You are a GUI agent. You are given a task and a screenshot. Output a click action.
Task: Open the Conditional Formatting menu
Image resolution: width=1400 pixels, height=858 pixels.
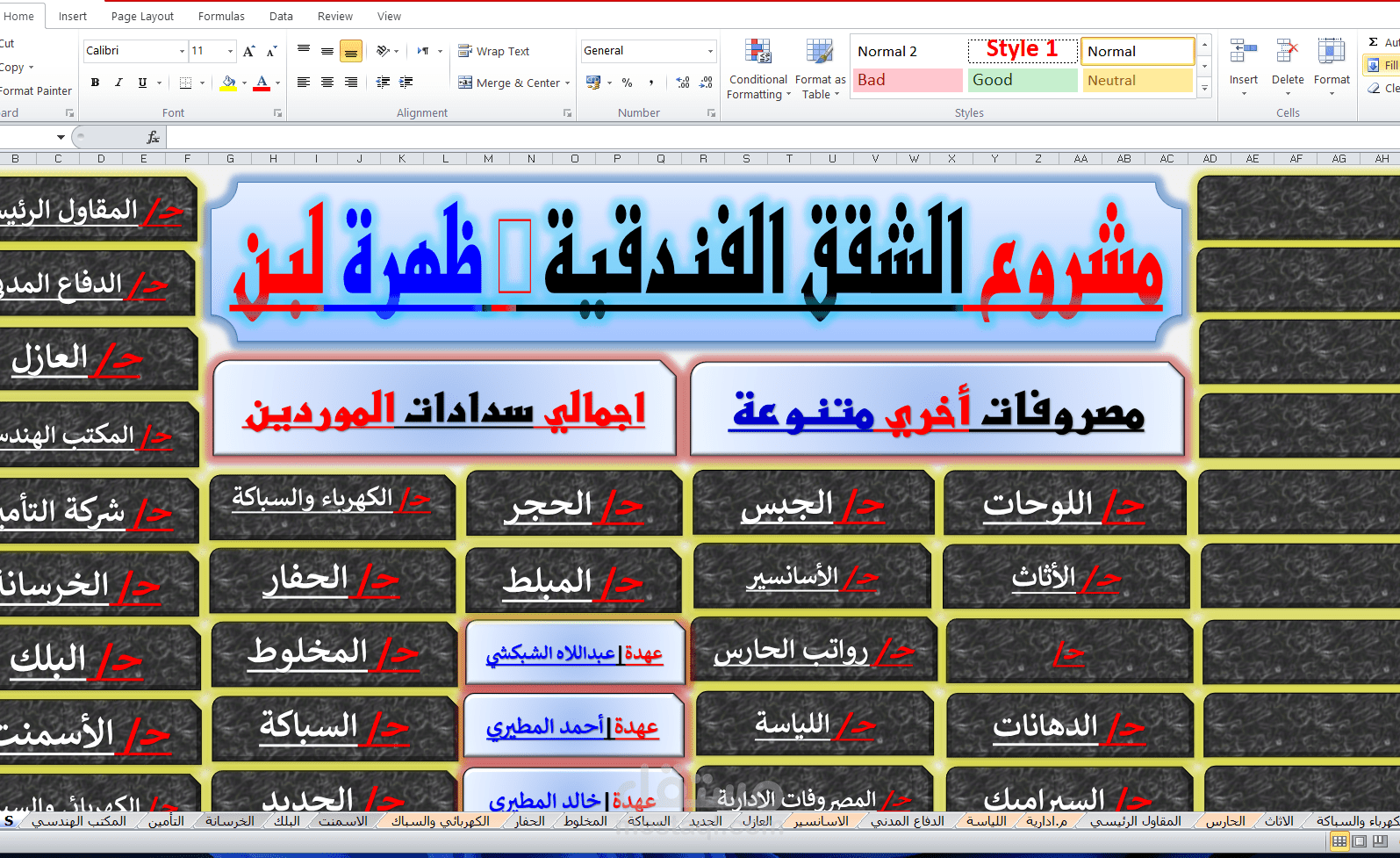pos(758,68)
